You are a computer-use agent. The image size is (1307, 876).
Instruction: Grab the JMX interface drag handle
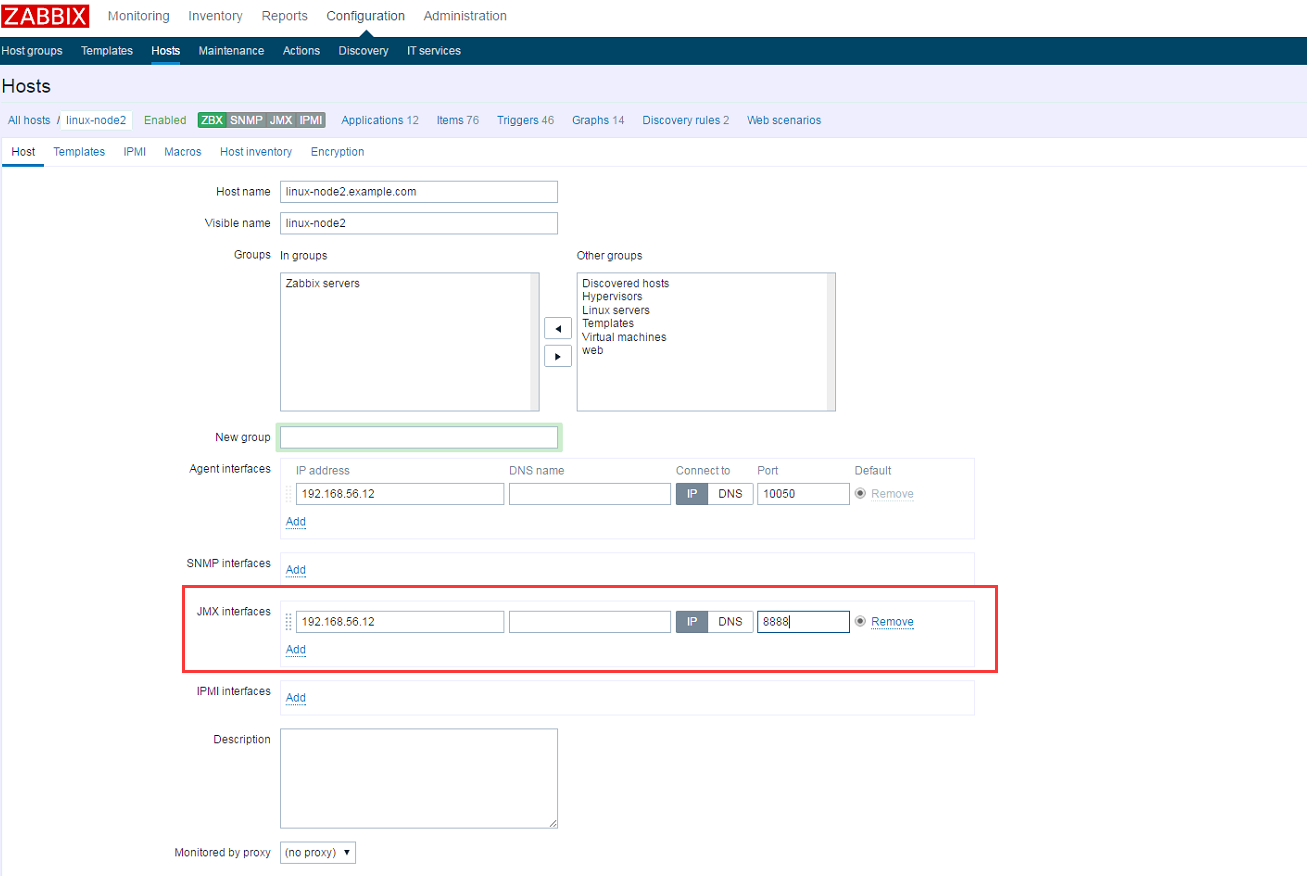point(289,622)
